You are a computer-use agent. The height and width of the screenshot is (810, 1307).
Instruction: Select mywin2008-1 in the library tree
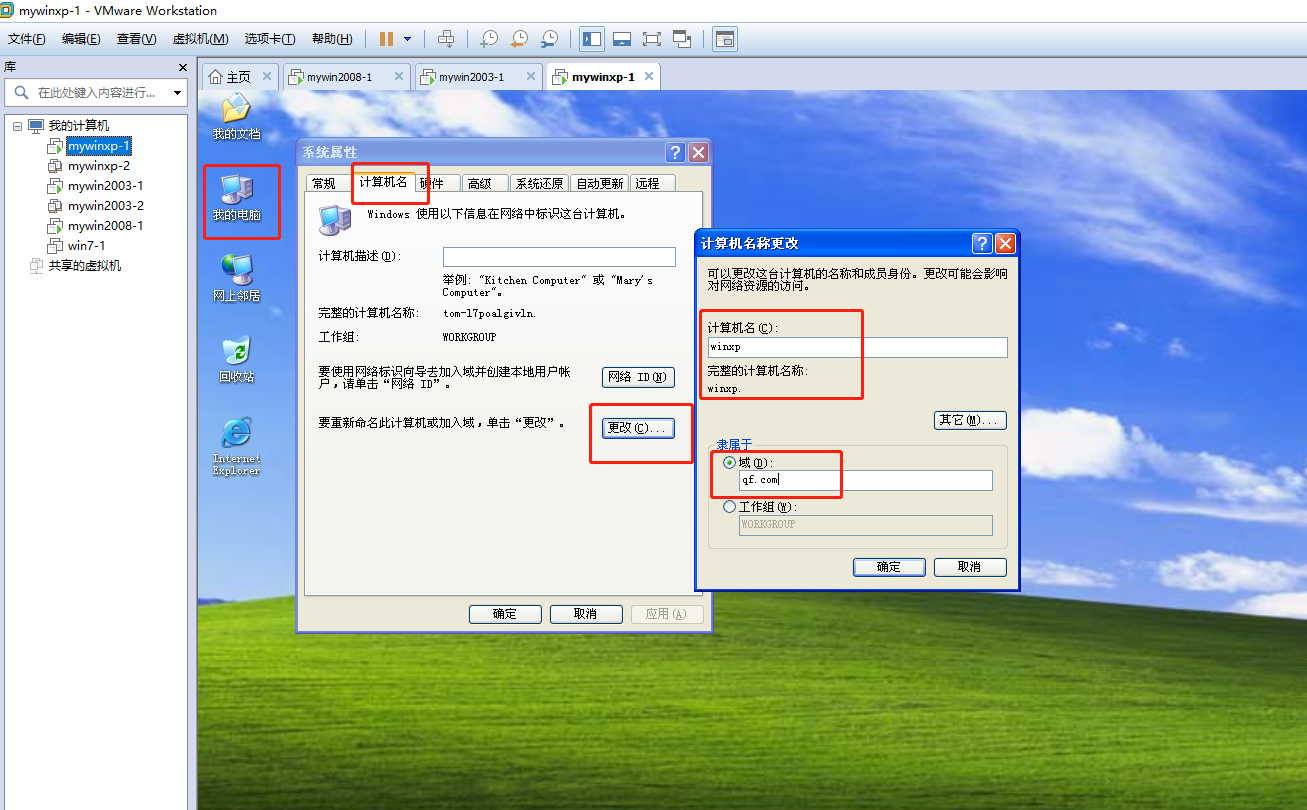click(x=105, y=226)
